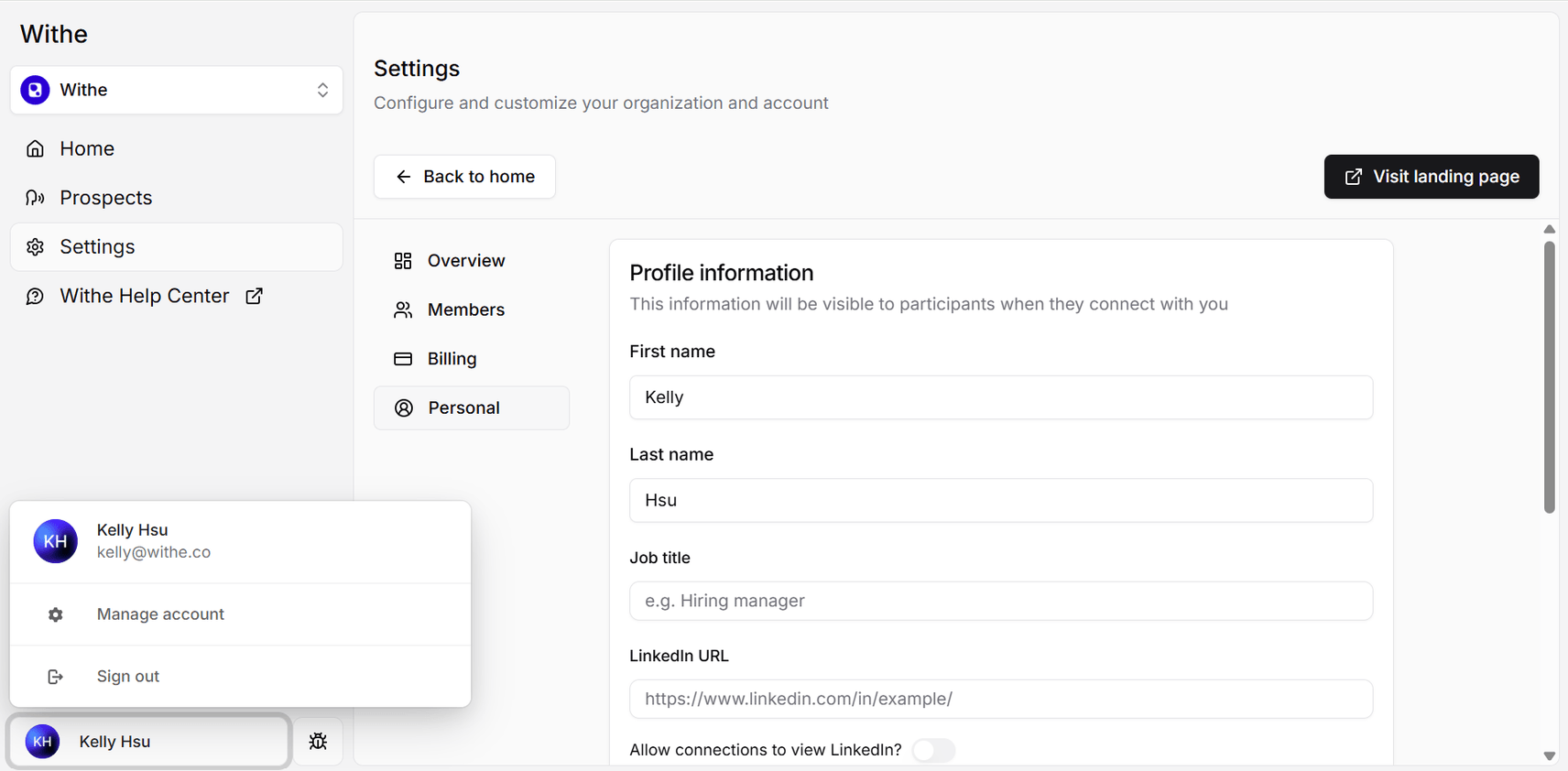Viewport: 1568px width, 771px height.
Task: Click the Manage account gear icon
Action: tap(55, 614)
